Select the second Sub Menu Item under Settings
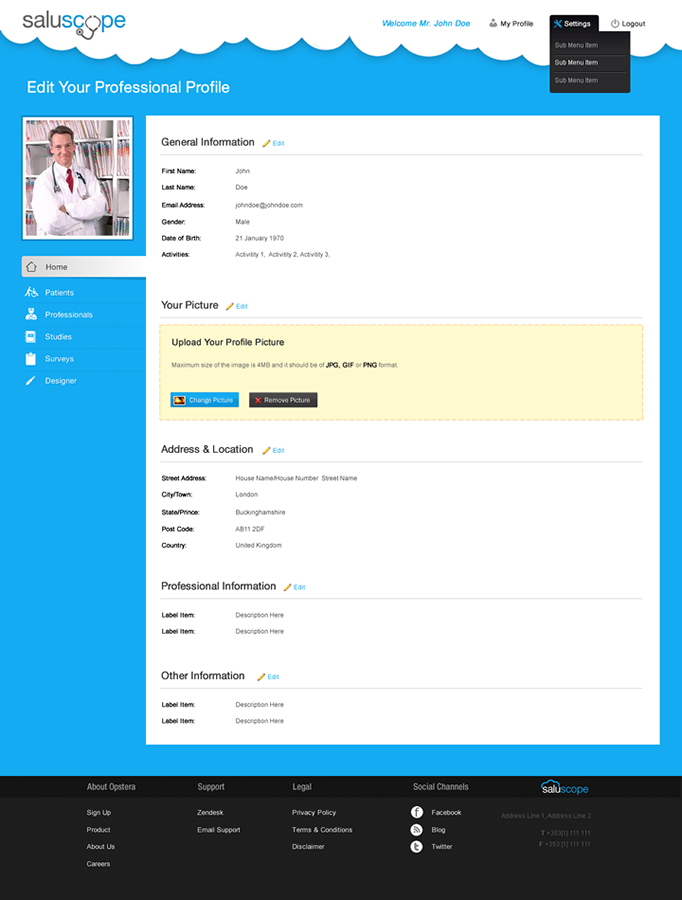 click(x=576, y=62)
